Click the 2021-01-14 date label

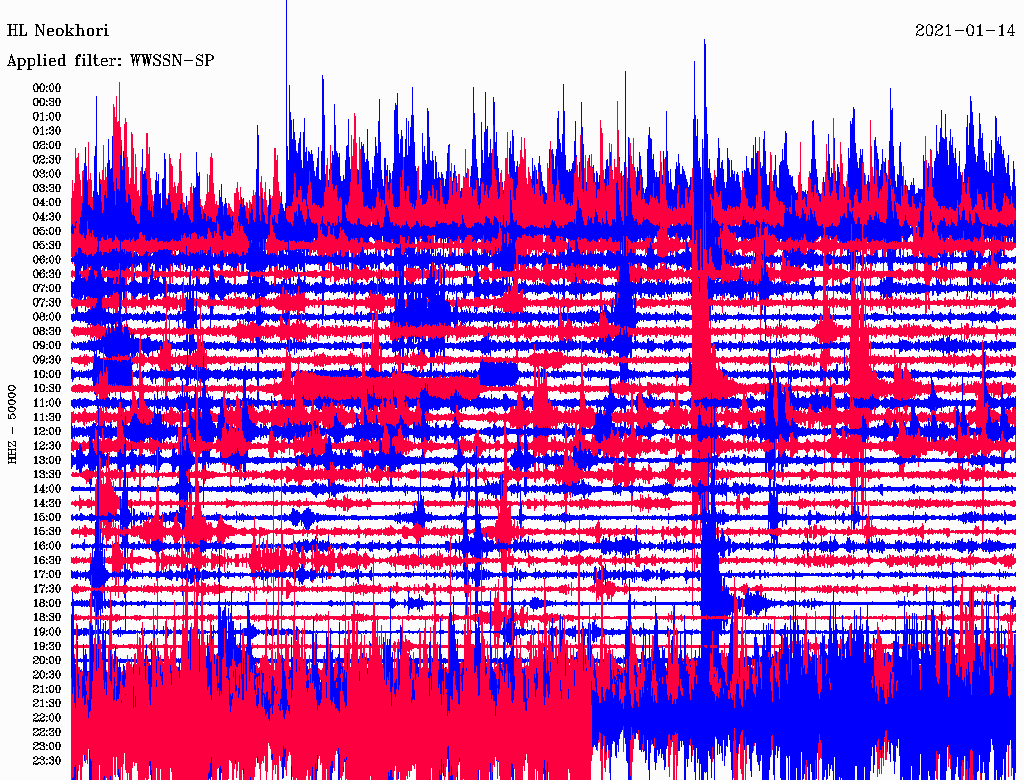965,31
